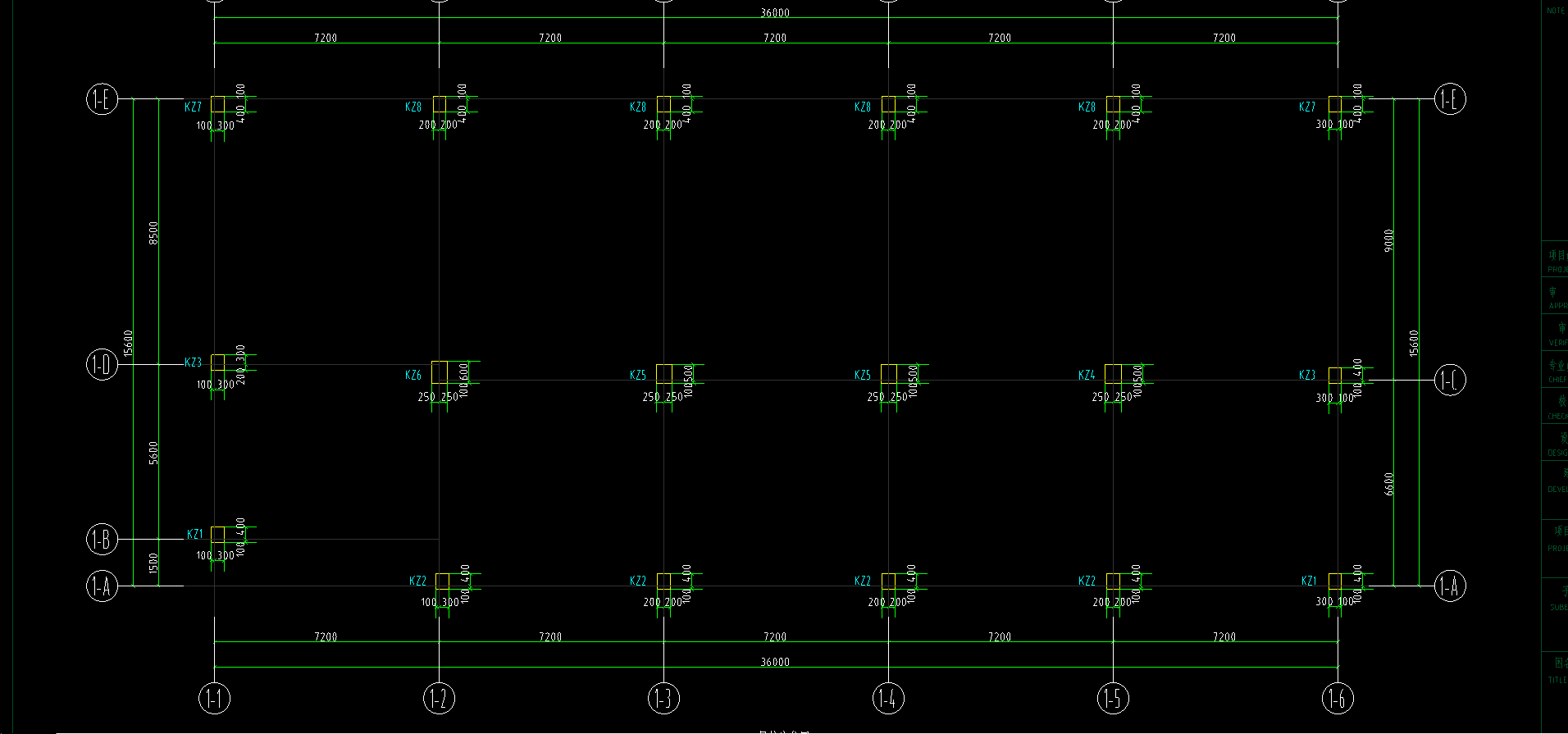Viewport: 1568px width, 734px height.
Task: Pick the 1-6 grid bubble at the bottom
Action: [x=1338, y=699]
